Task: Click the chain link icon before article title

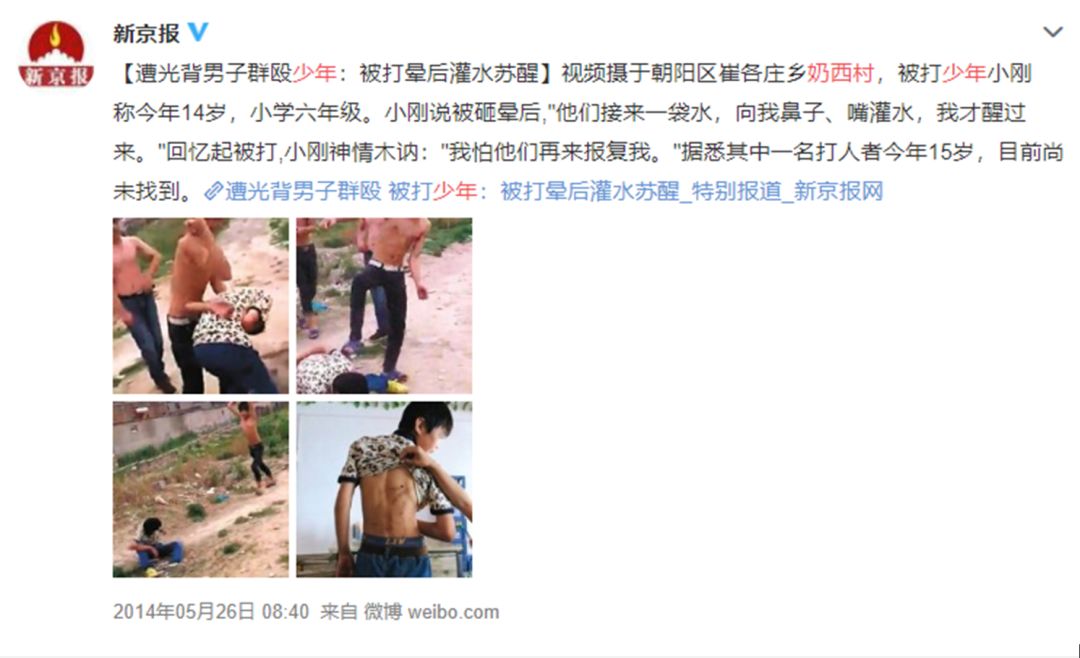Action: click(214, 192)
